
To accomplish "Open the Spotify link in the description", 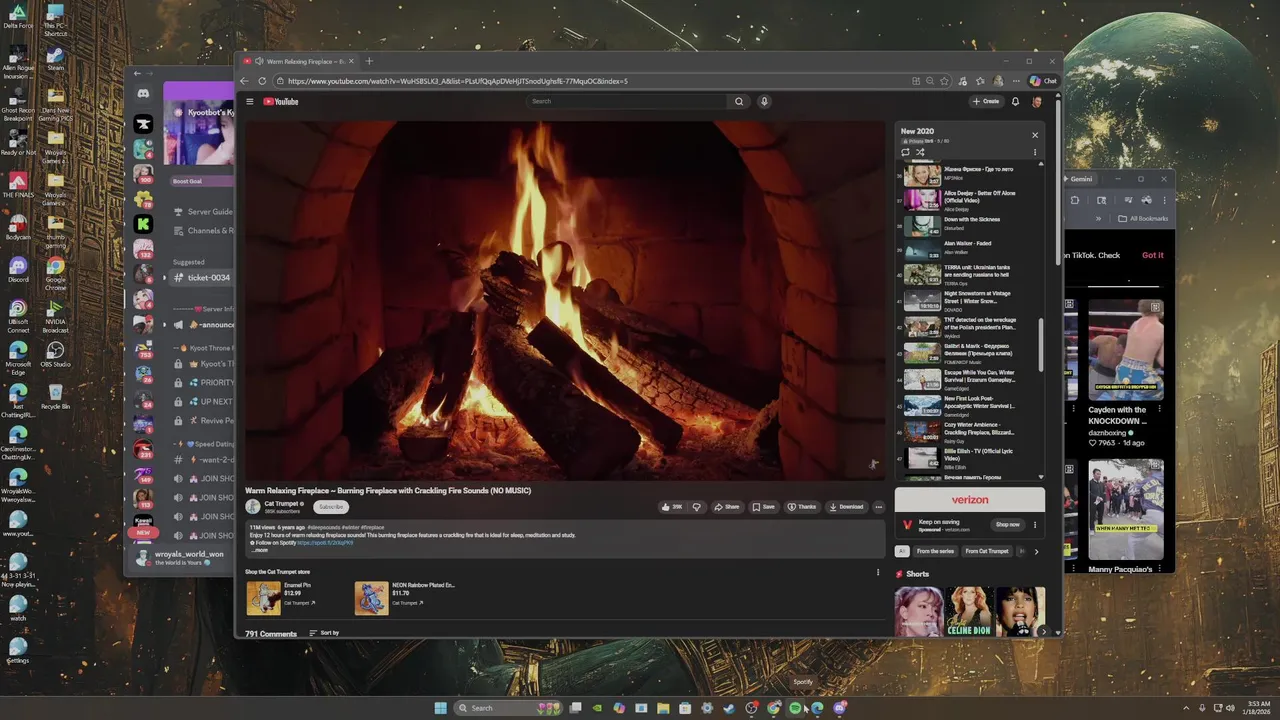I will tap(325, 542).
